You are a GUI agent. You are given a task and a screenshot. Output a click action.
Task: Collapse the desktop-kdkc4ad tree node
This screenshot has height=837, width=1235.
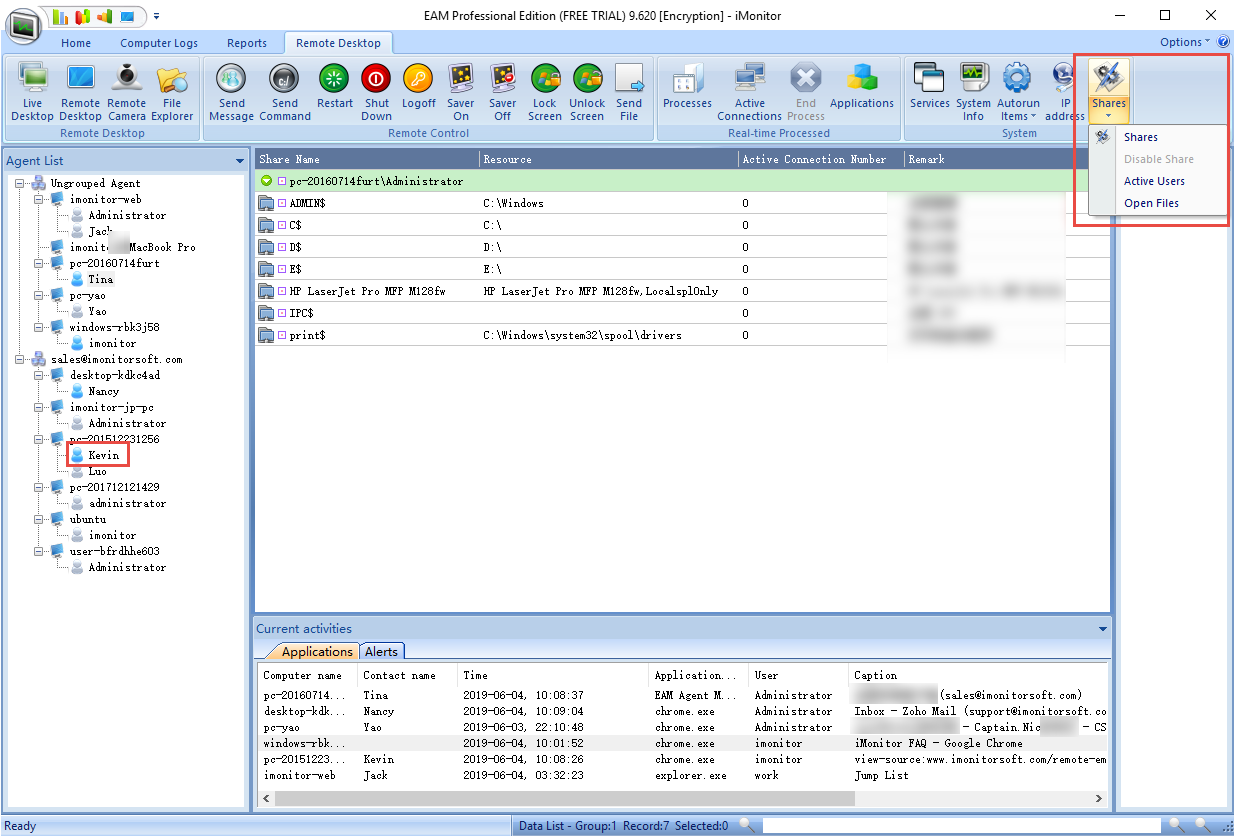(x=38, y=375)
